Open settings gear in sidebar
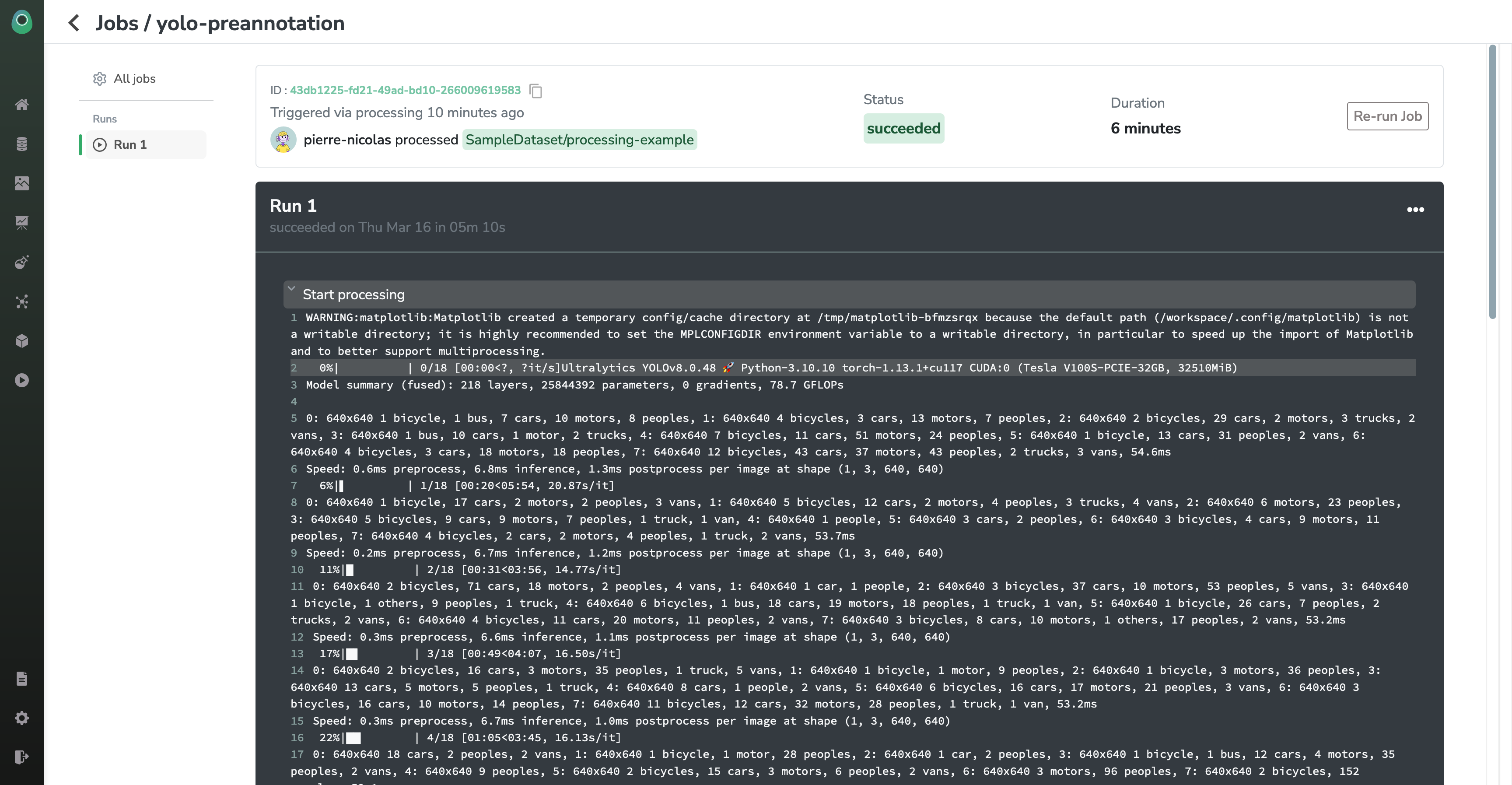The height and width of the screenshot is (785, 1512). [x=22, y=718]
